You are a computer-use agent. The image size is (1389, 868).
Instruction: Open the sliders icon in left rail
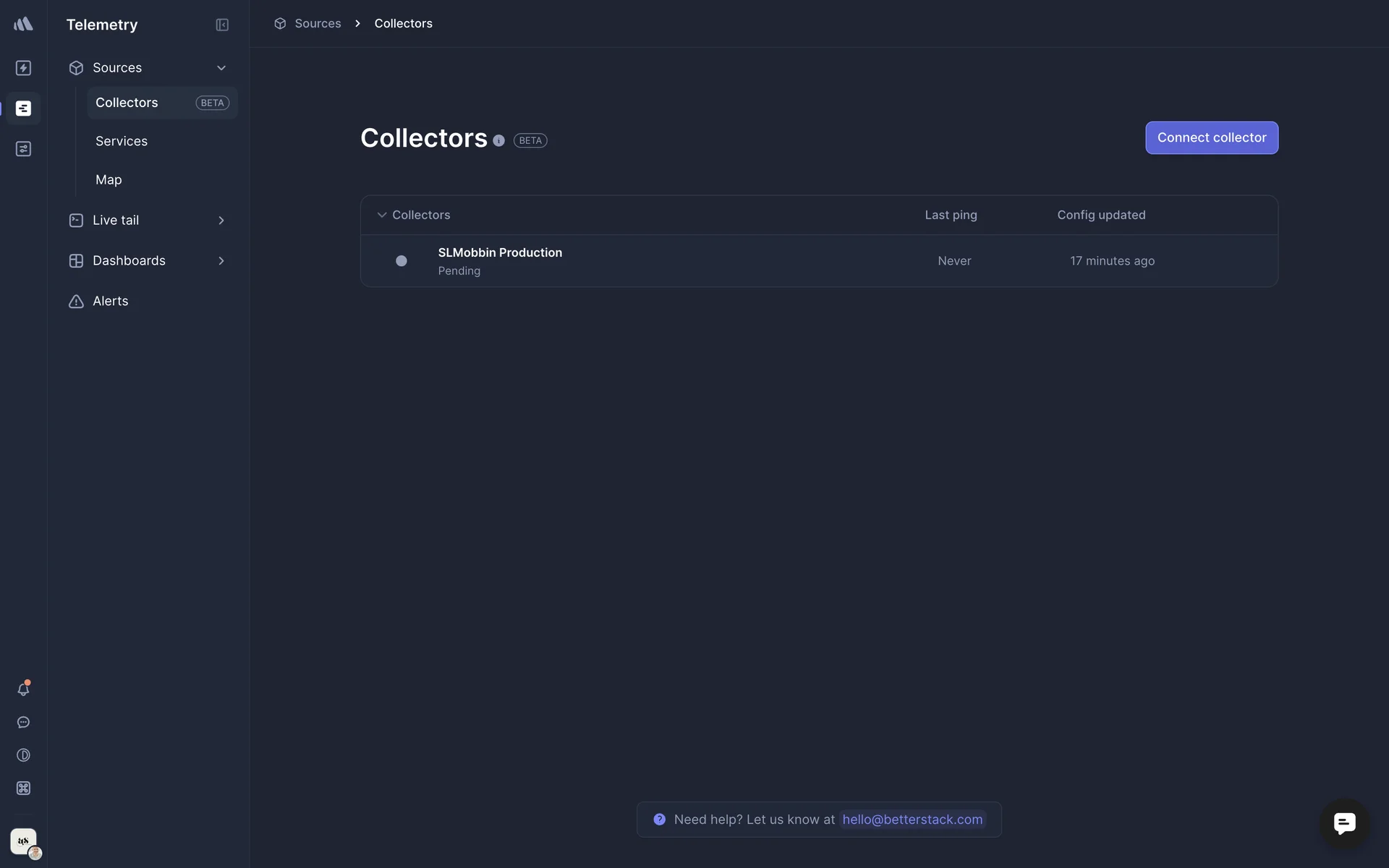coord(23,149)
